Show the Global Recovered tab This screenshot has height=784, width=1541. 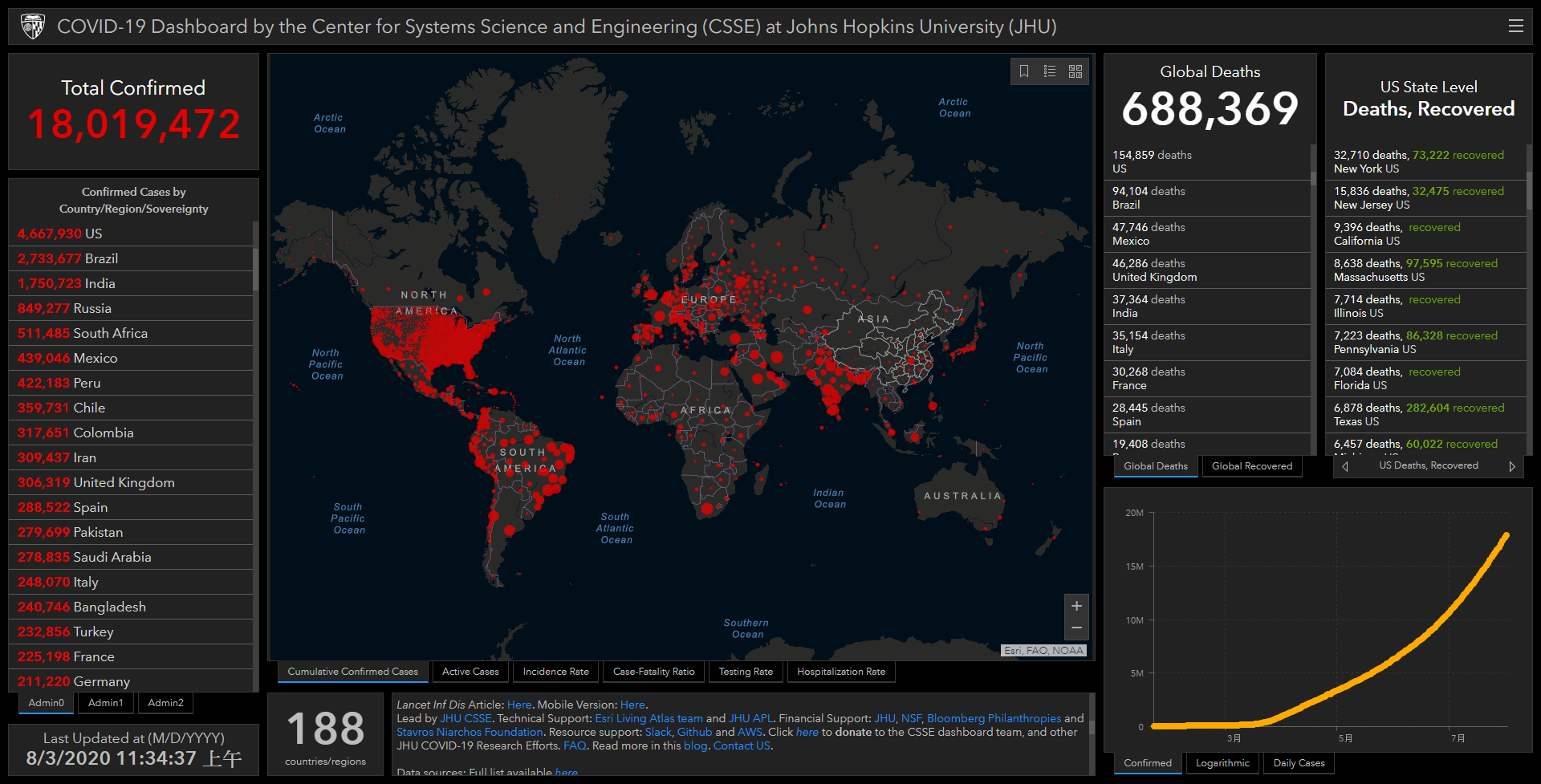click(x=1252, y=466)
